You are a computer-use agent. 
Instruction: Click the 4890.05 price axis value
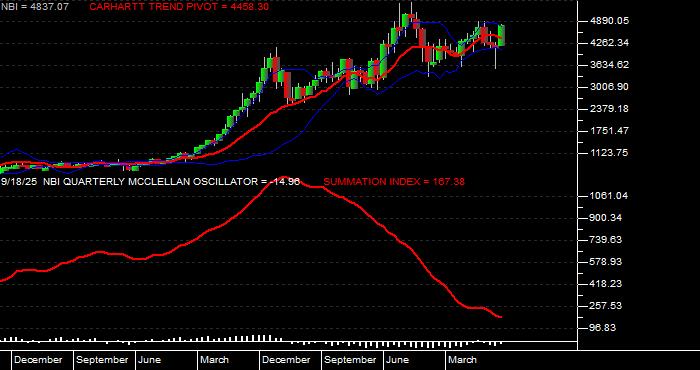[x=610, y=21]
